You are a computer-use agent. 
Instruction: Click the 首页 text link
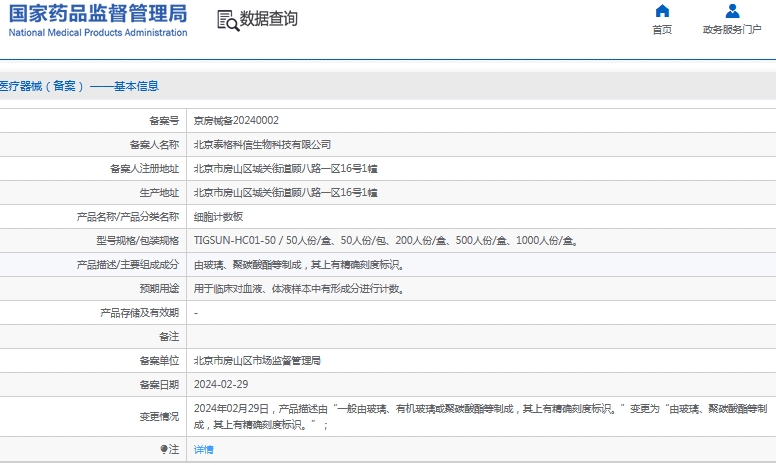point(662,30)
